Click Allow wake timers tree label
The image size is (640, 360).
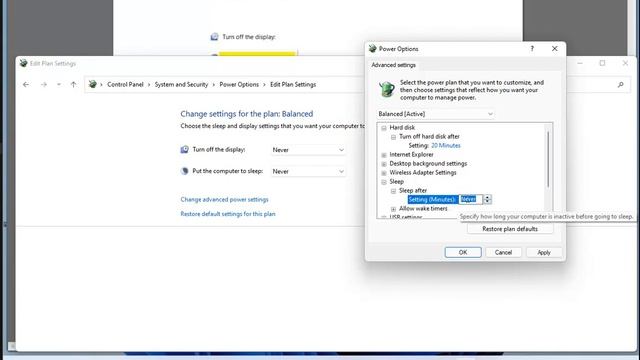[x=423, y=209]
